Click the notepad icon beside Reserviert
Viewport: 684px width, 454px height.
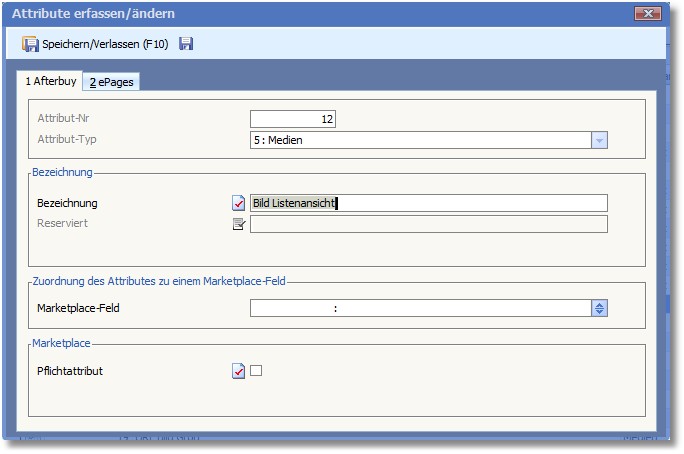[x=238, y=224]
